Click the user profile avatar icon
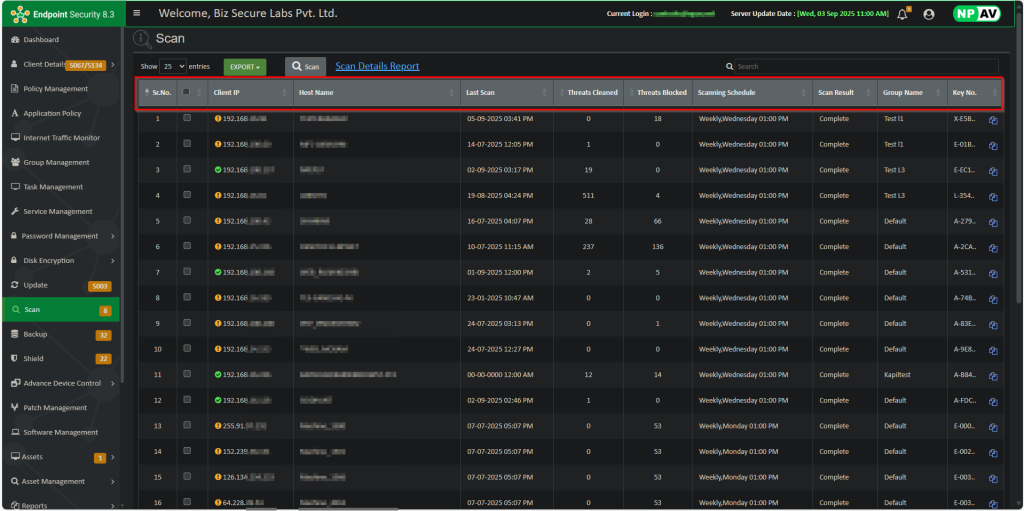 point(929,14)
